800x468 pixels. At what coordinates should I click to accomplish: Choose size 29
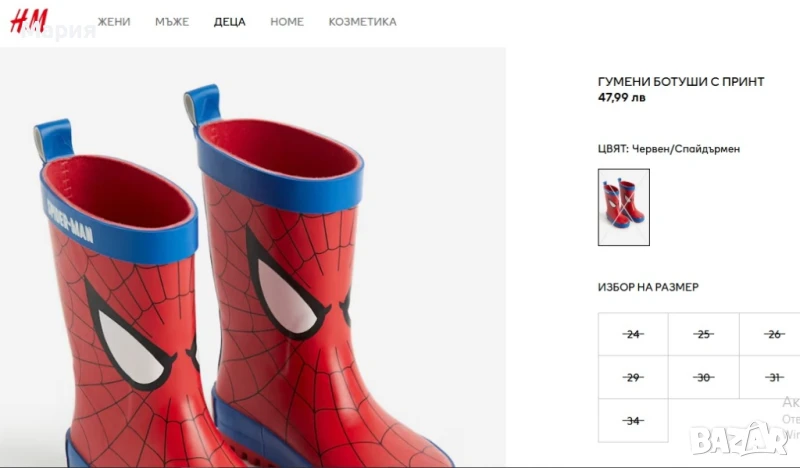click(632, 377)
